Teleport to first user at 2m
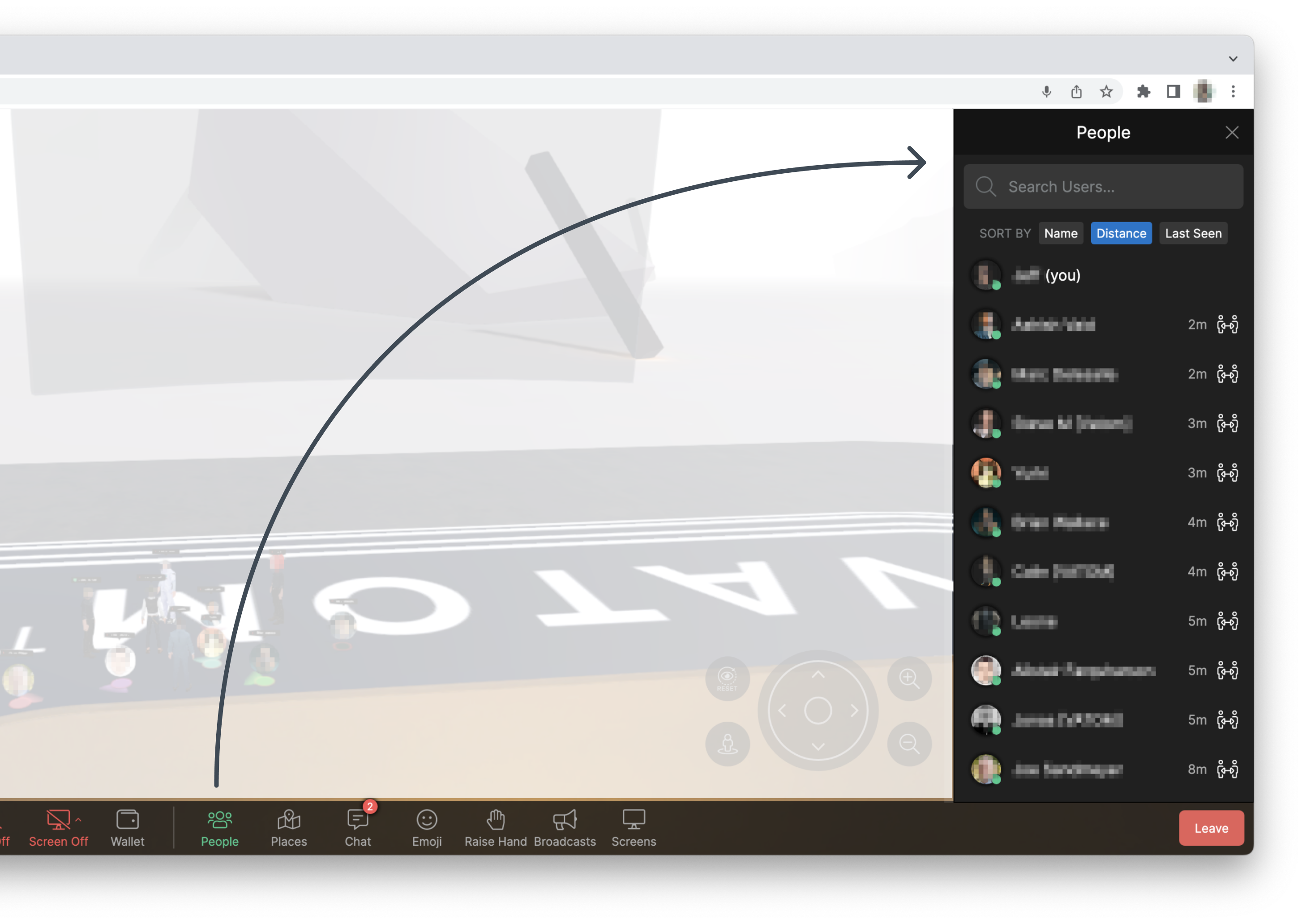Viewport: 1306px width, 924px height. coord(1227,324)
